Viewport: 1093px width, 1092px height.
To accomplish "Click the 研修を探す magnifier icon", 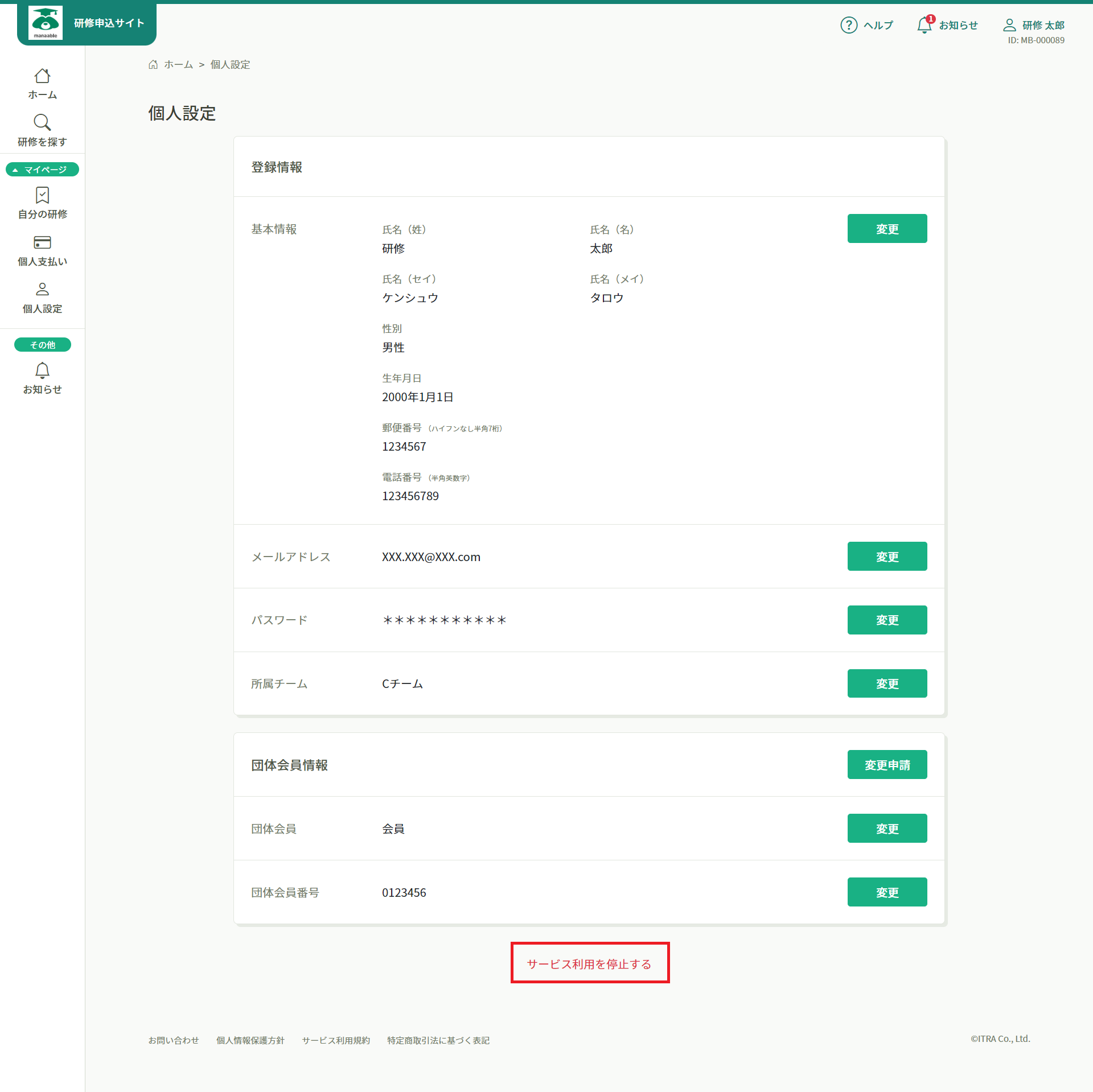I will 42,122.
